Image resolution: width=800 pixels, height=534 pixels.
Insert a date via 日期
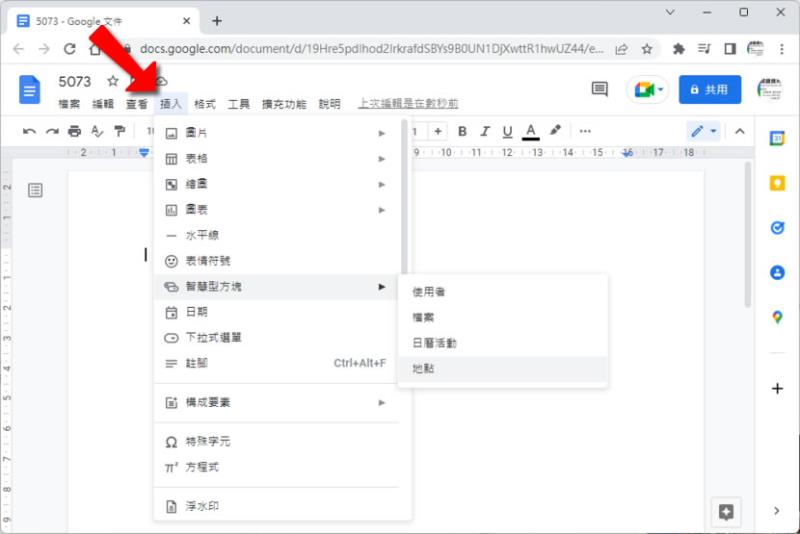click(x=276, y=312)
